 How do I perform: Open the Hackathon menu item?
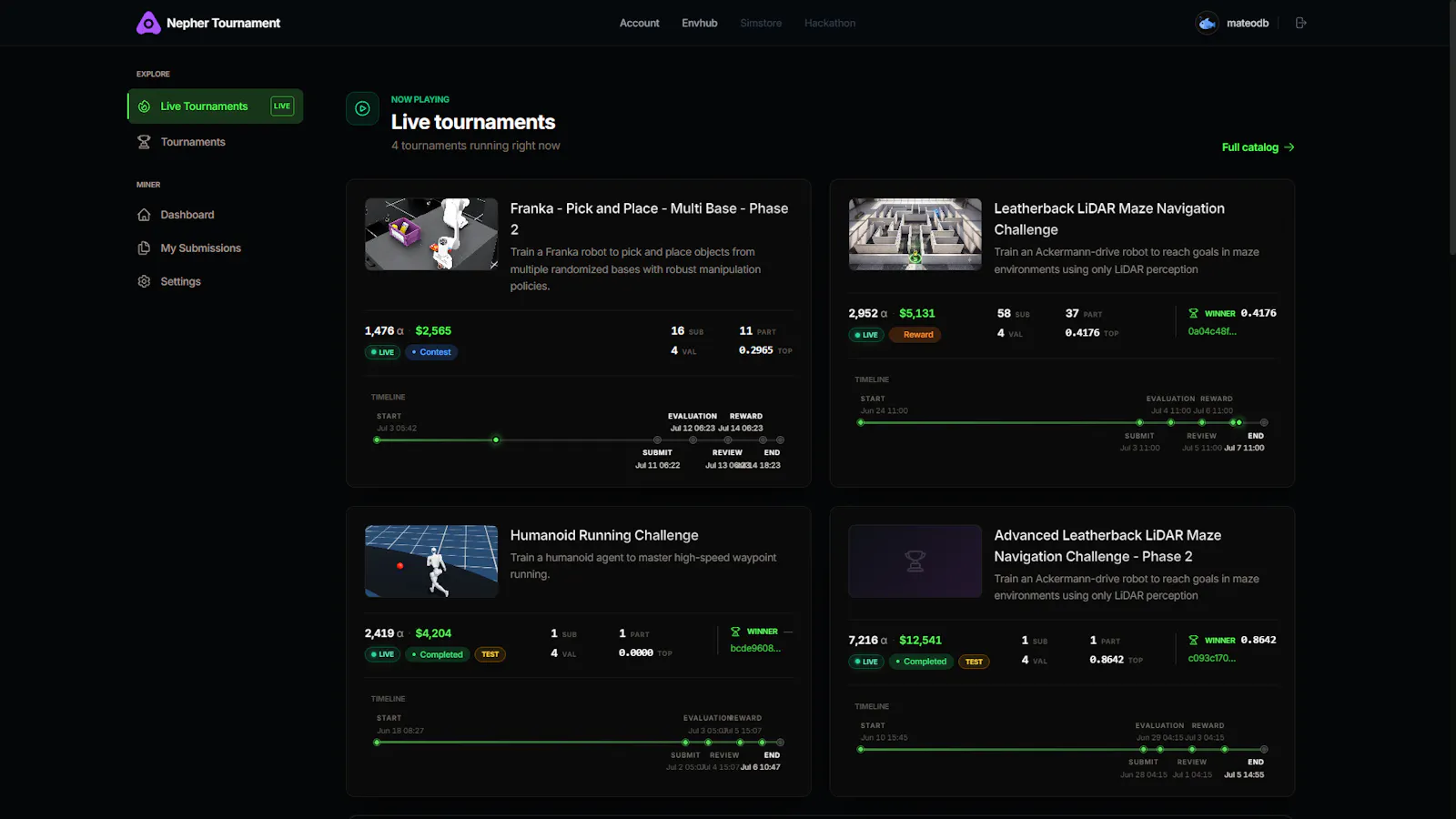830,23
